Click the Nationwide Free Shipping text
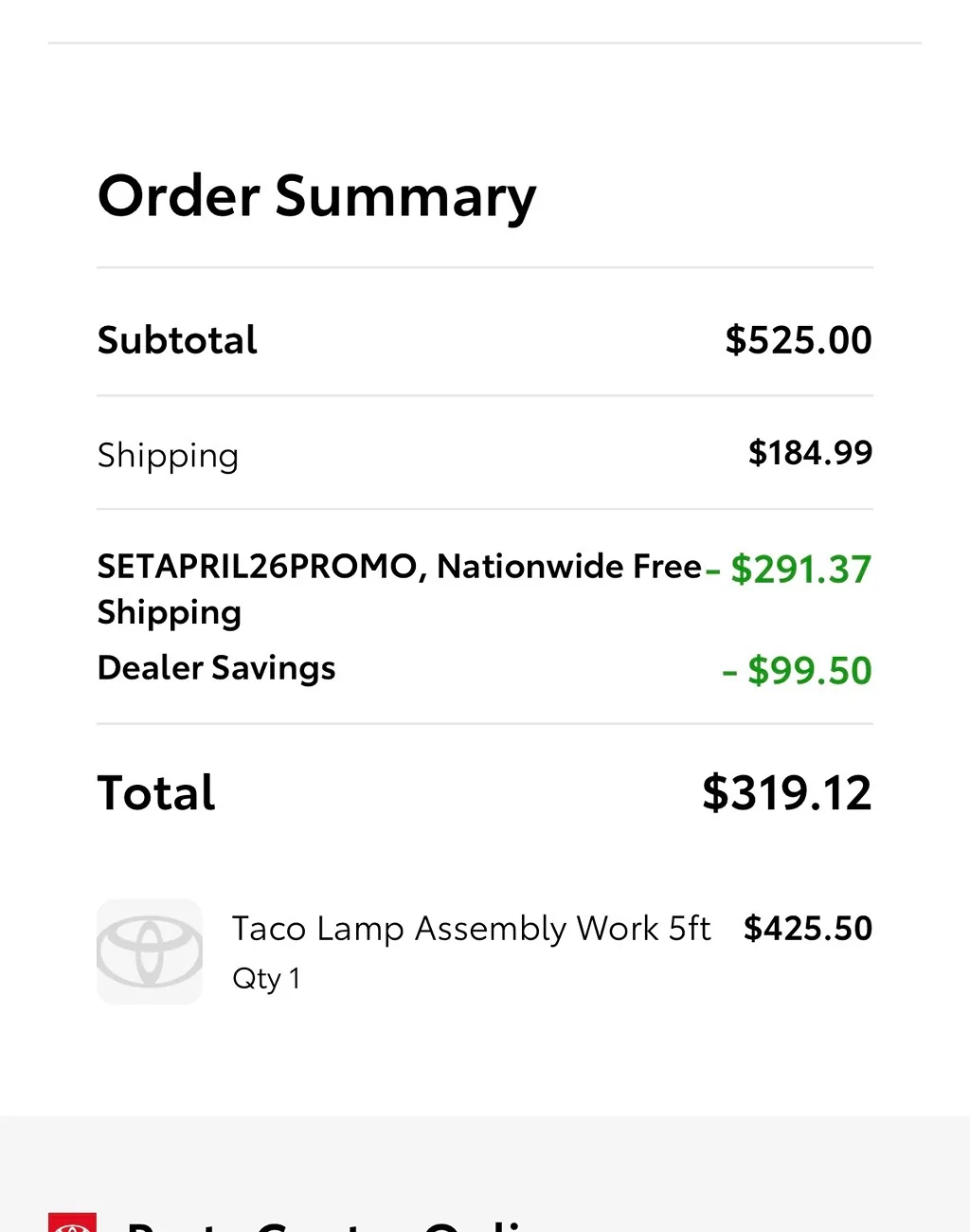The width and height of the screenshot is (970, 1232). tap(568, 567)
